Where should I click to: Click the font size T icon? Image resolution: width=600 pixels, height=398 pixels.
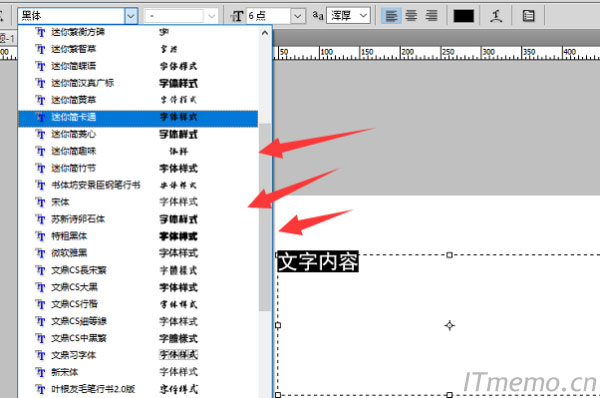coord(237,16)
